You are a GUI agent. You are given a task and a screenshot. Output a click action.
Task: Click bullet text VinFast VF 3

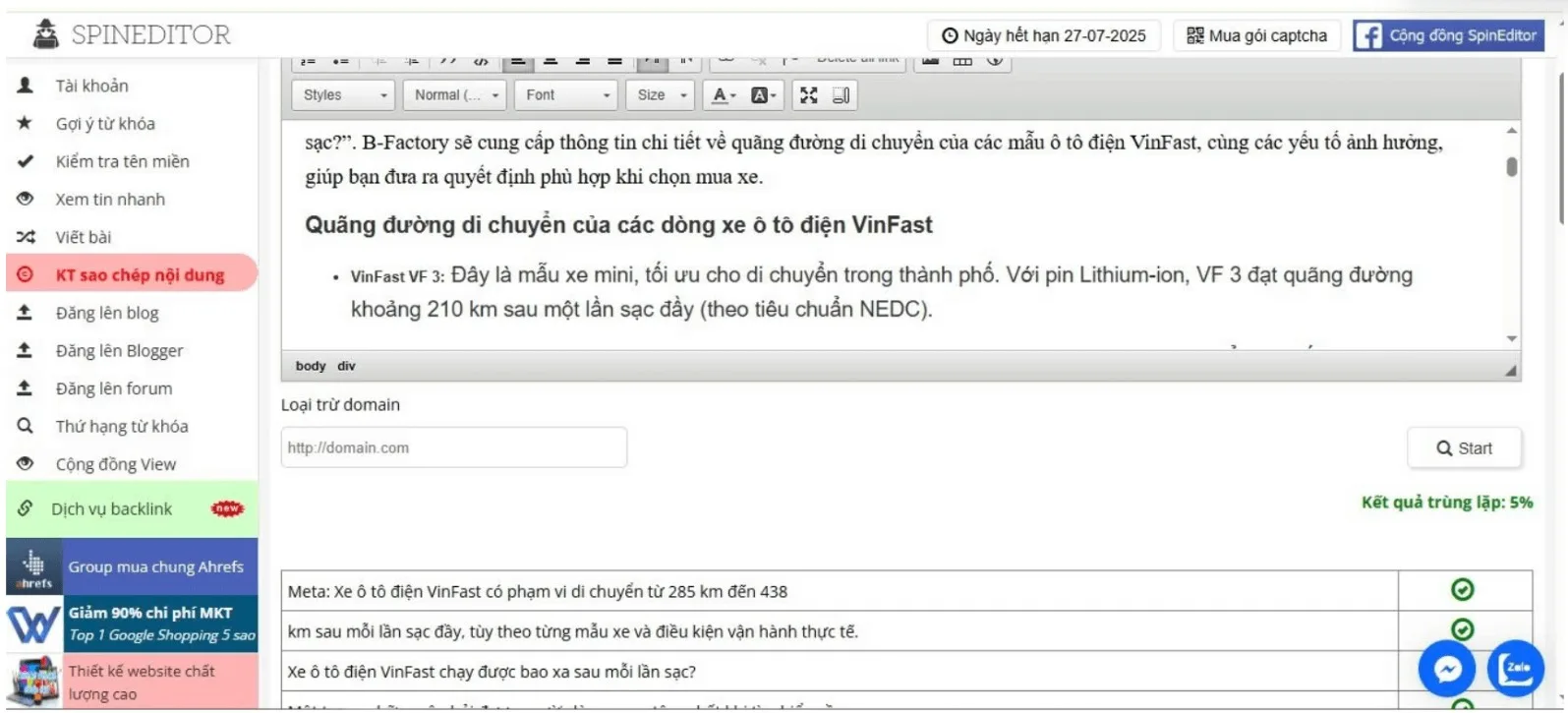point(397,276)
